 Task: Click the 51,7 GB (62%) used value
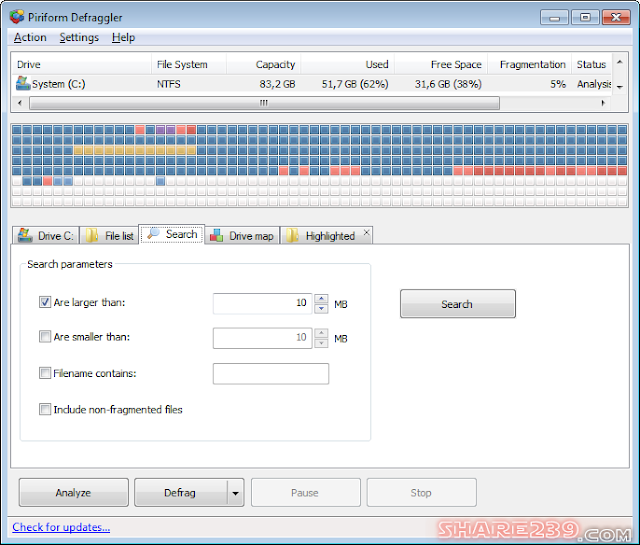pos(355,84)
